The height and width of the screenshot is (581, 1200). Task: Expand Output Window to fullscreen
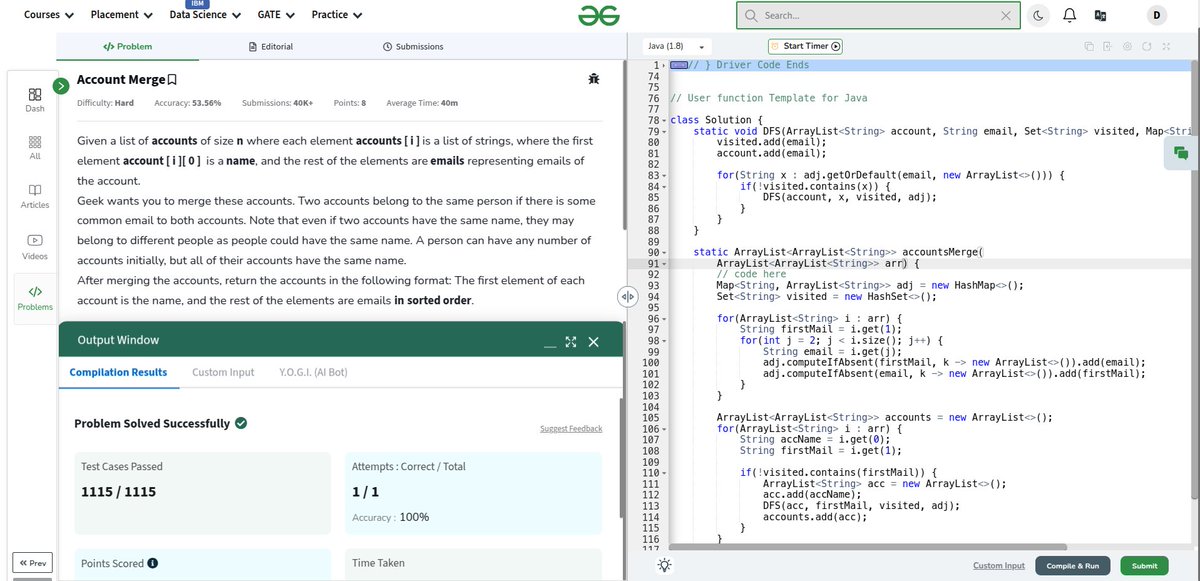click(571, 342)
